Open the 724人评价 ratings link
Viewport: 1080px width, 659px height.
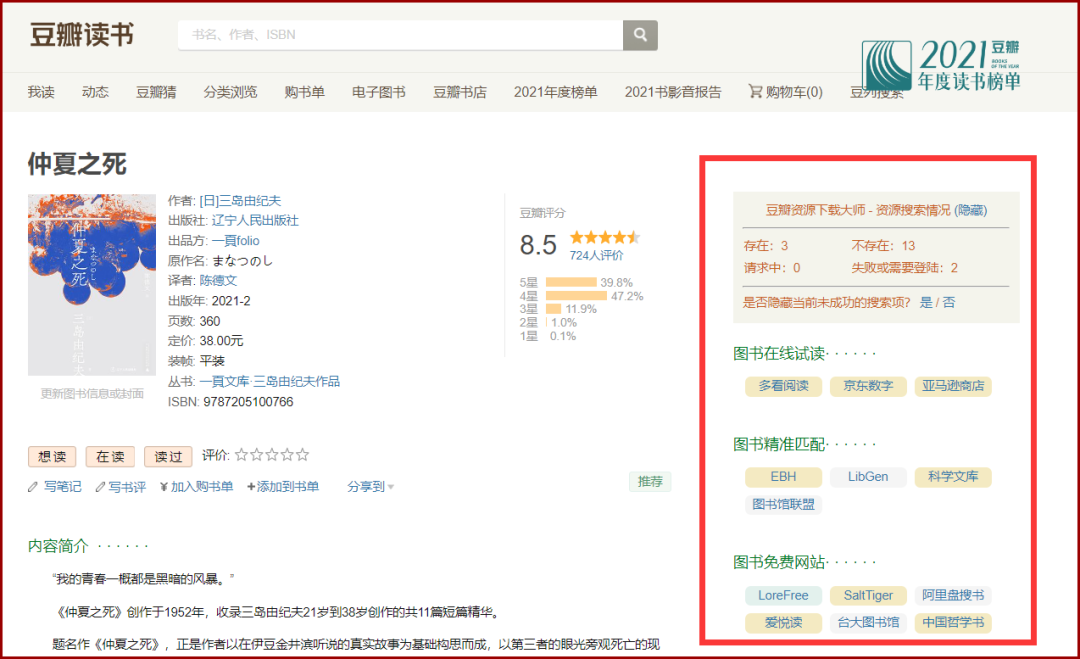pos(596,255)
